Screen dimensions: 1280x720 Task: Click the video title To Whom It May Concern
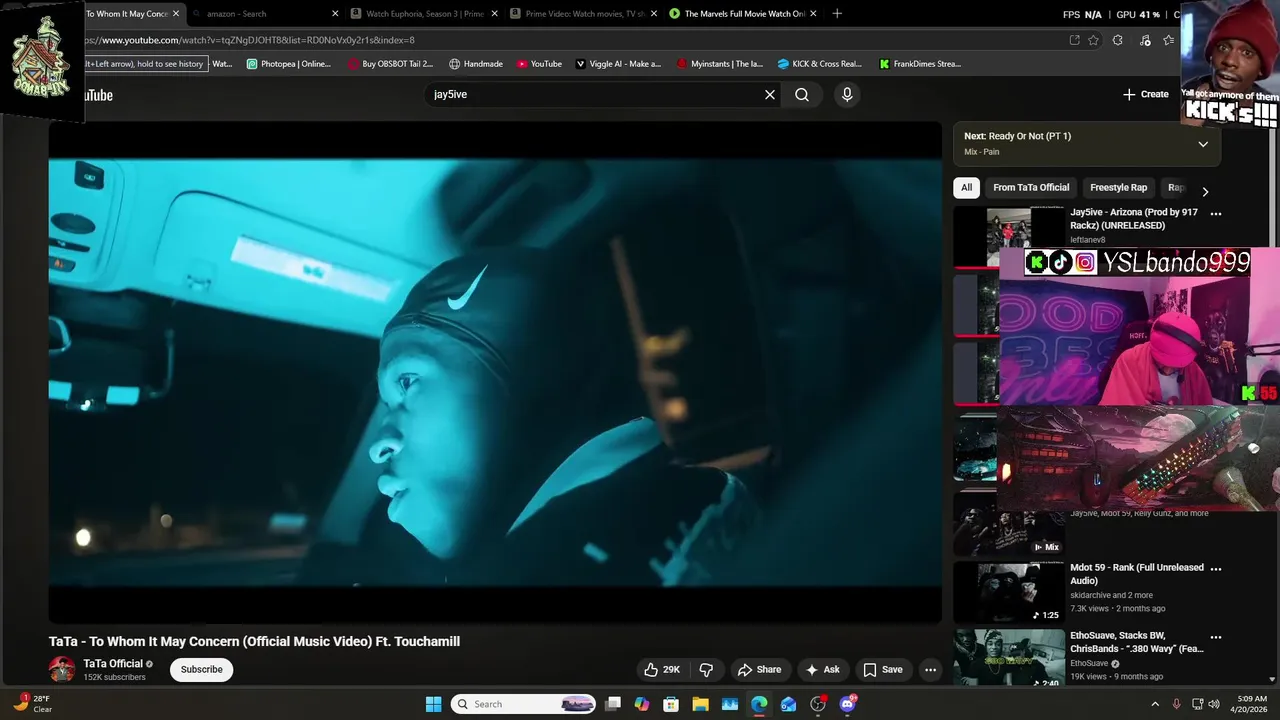coord(254,641)
